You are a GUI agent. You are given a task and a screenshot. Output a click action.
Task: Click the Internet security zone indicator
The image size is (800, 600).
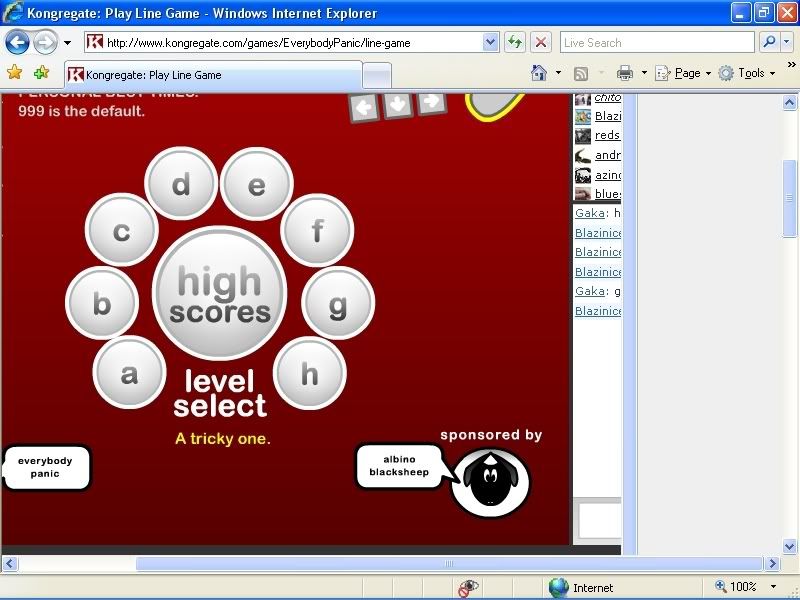click(x=581, y=588)
